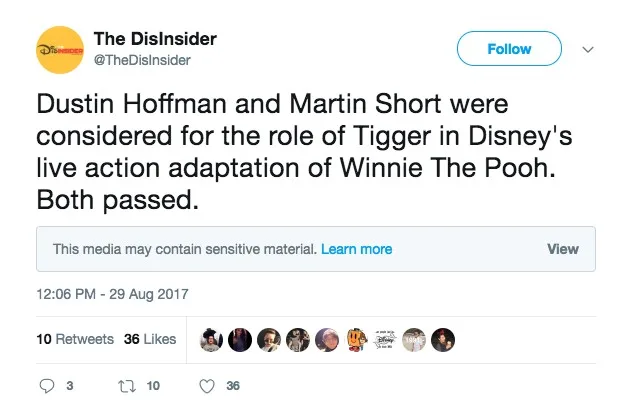Expand the tweet options chevron
The width and height of the screenshot is (628, 407).
pos(588,49)
